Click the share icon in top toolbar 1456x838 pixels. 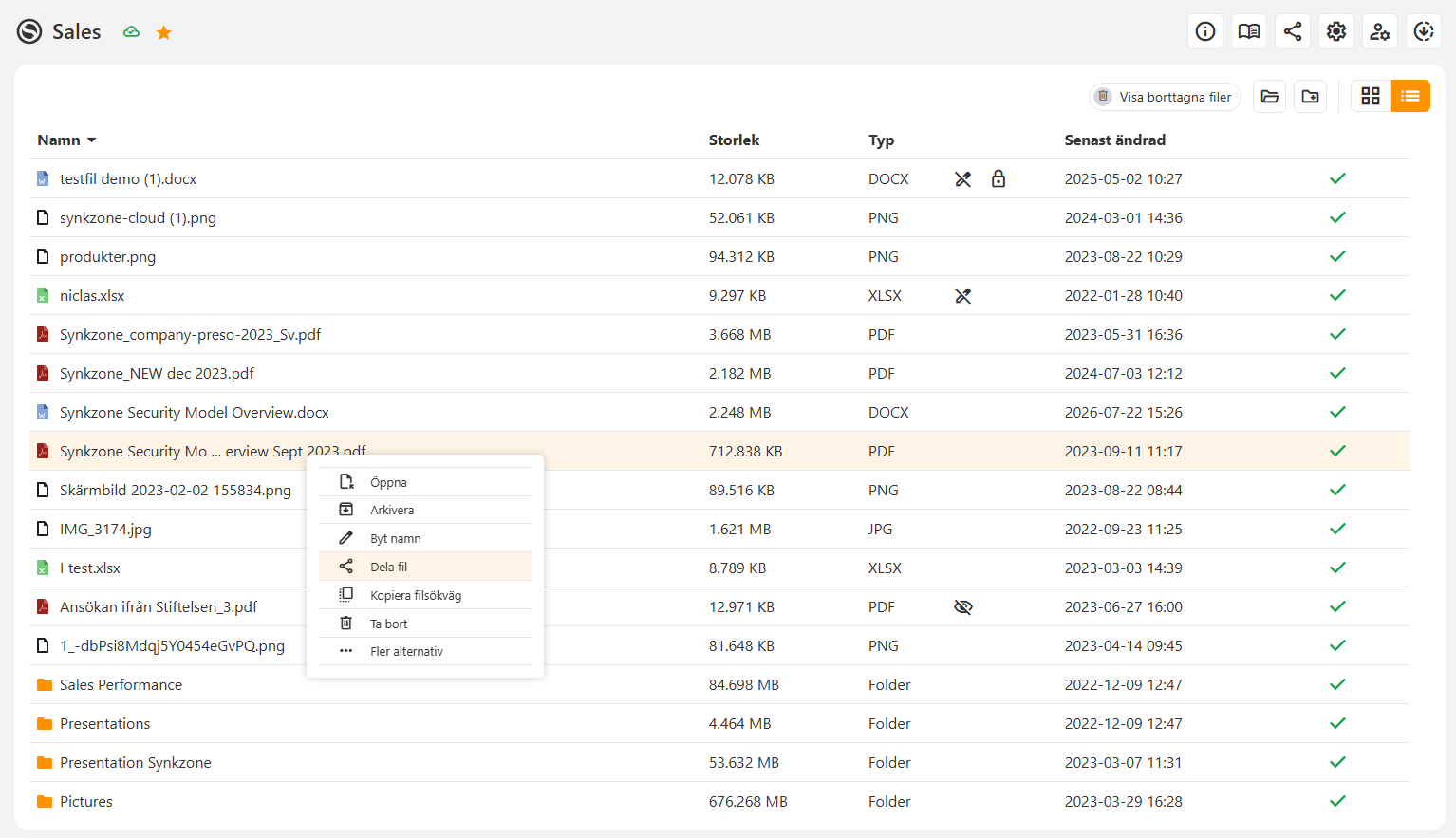1293,31
